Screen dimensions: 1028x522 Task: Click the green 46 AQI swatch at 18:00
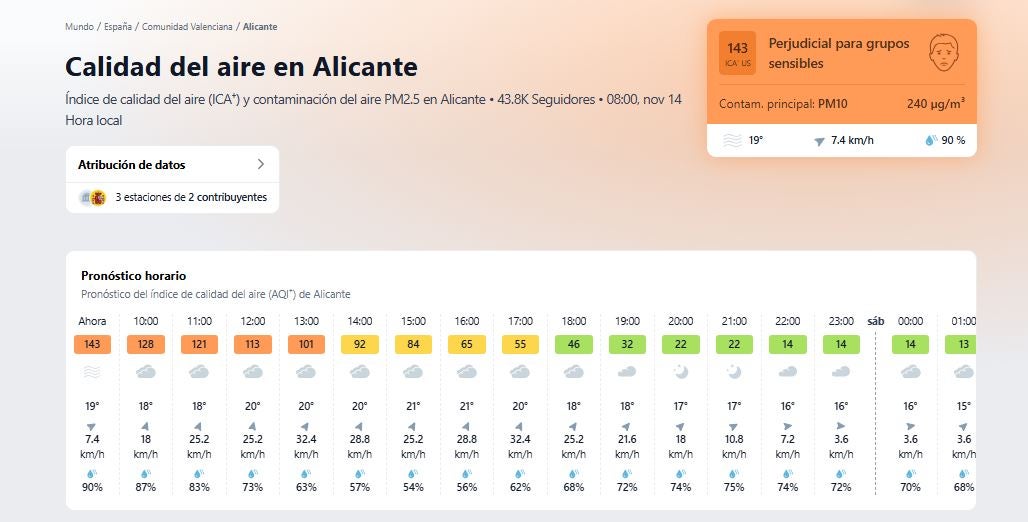click(574, 344)
